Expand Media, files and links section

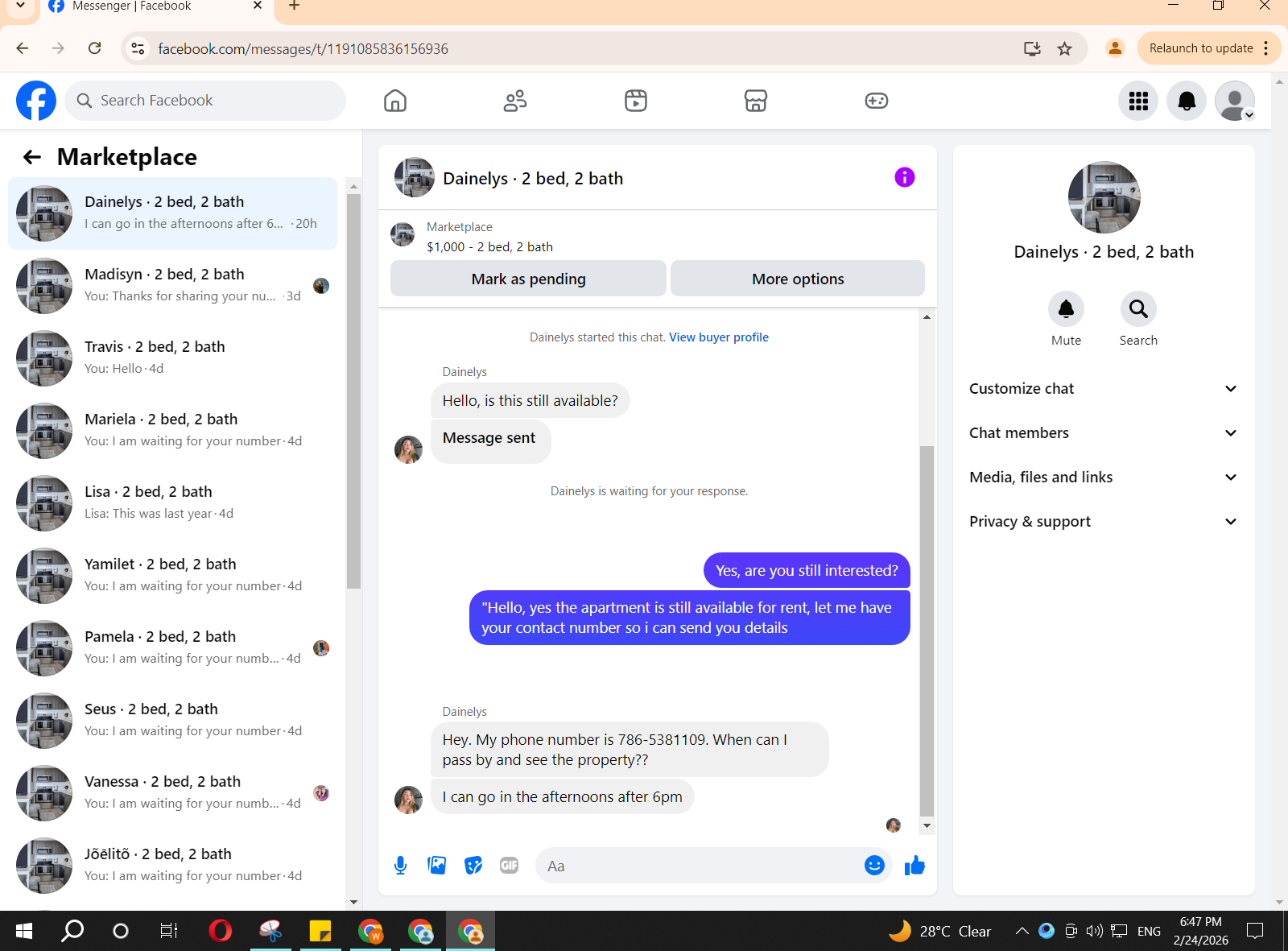[1104, 478]
